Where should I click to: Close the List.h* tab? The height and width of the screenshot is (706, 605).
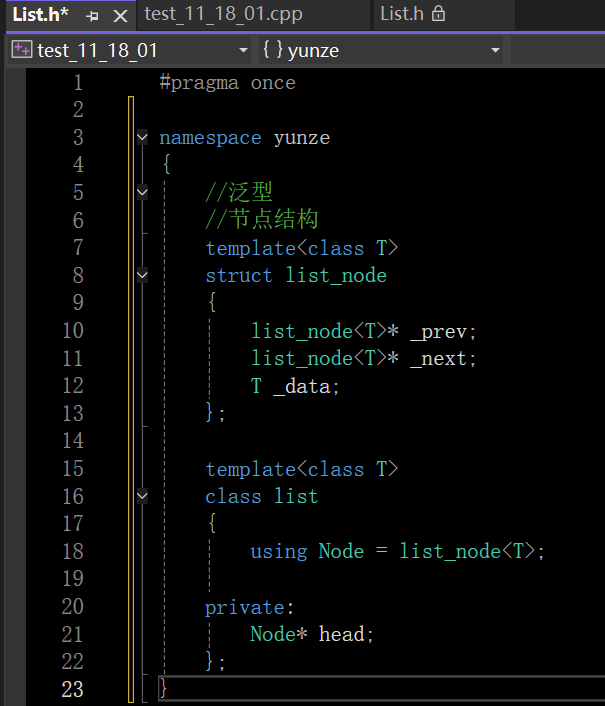pyautogui.click(x=120, y=16)
